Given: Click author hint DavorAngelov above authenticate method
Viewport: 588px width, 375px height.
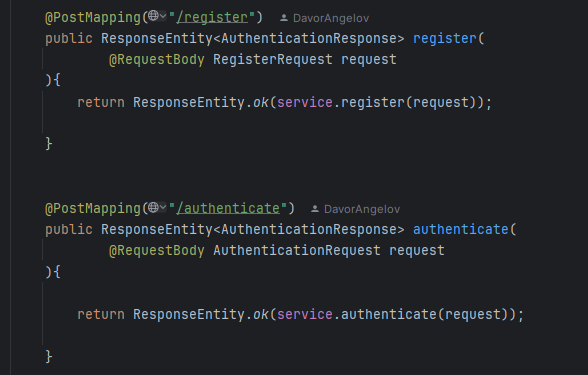Looking at the screenshot, I should pos(362,209).
